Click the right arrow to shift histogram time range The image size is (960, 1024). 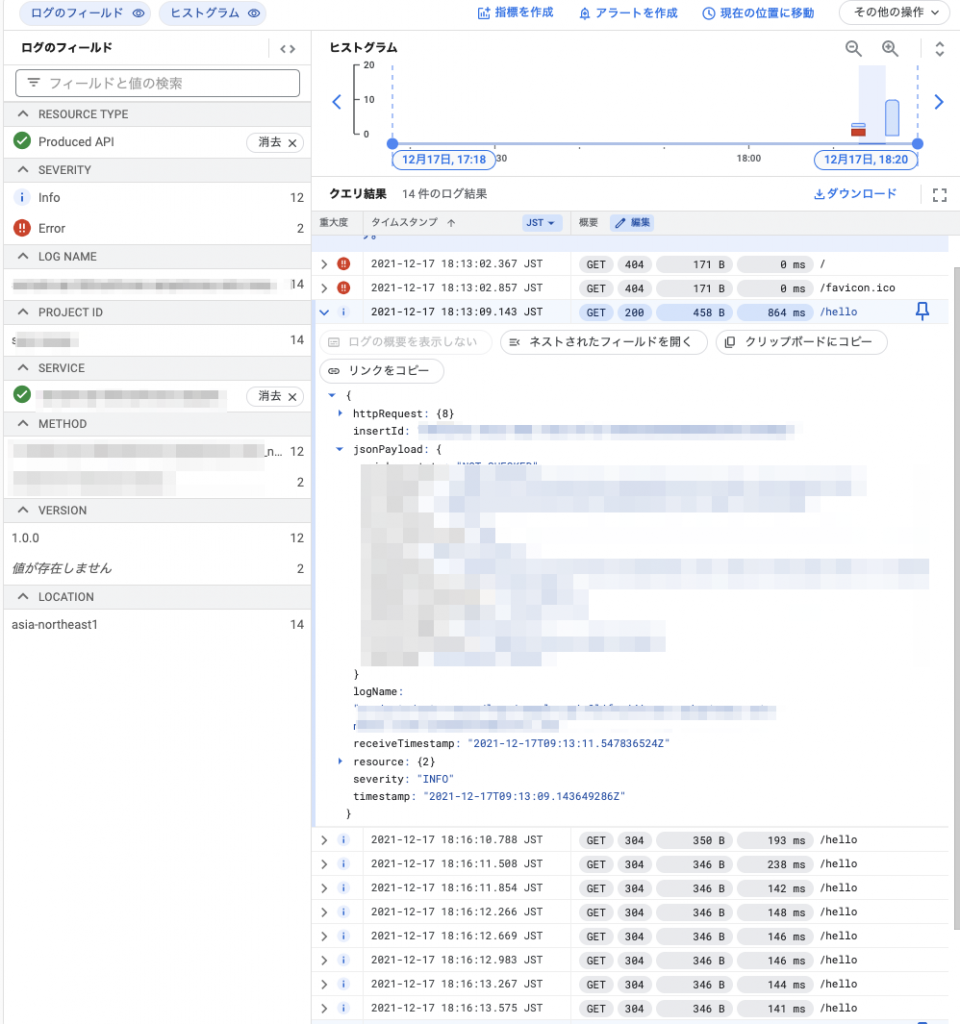(938, 101)
